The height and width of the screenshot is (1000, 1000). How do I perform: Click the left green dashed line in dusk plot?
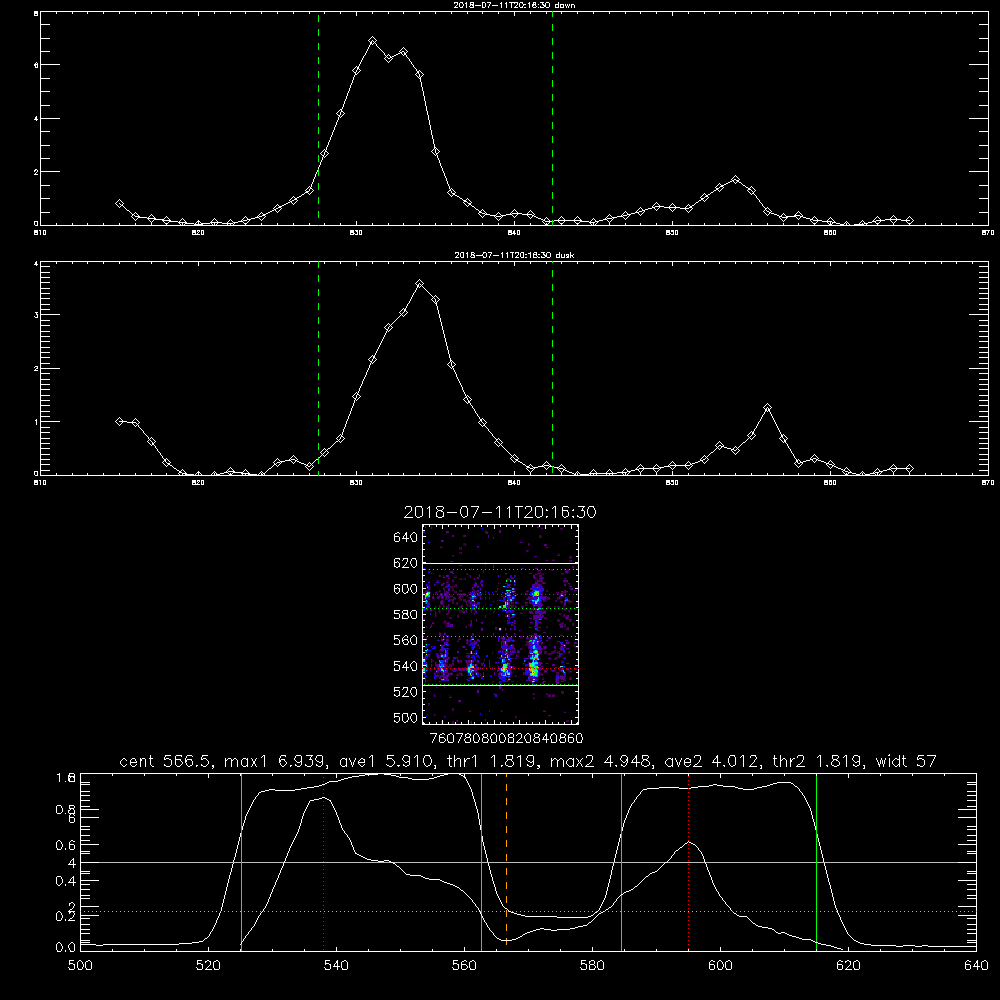[x=318, y=369]
